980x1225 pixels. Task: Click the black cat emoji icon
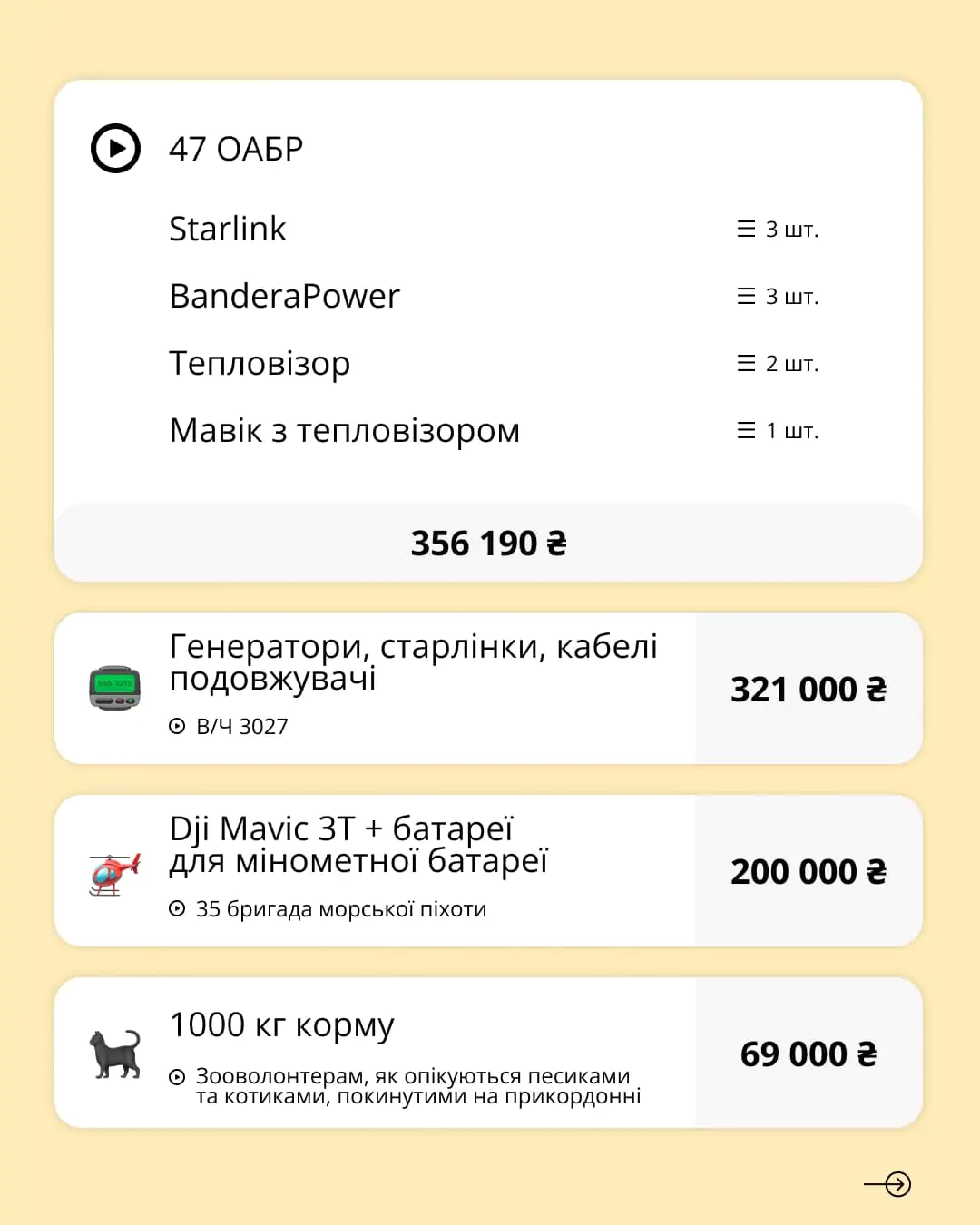115,1053
